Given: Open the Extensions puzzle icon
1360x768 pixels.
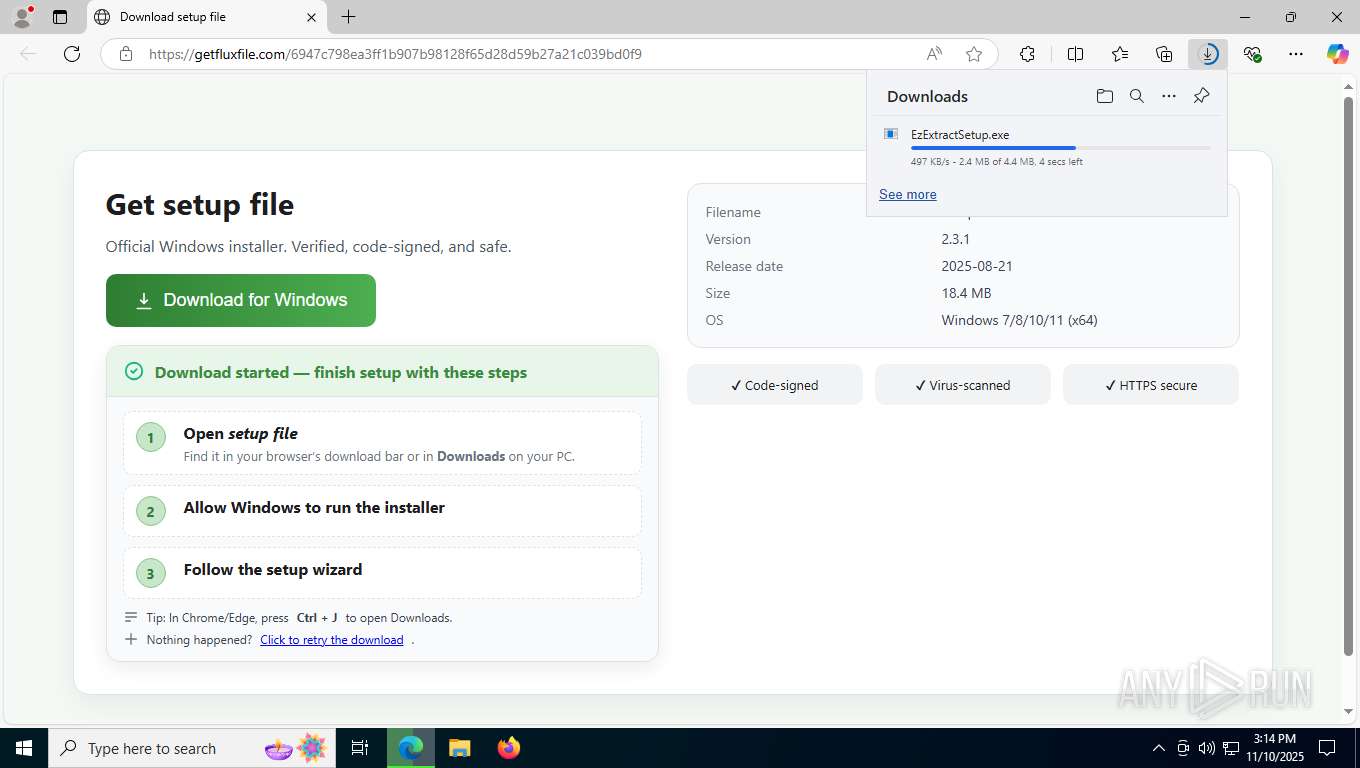Looking at the screenshot, I should (1027, 54).
